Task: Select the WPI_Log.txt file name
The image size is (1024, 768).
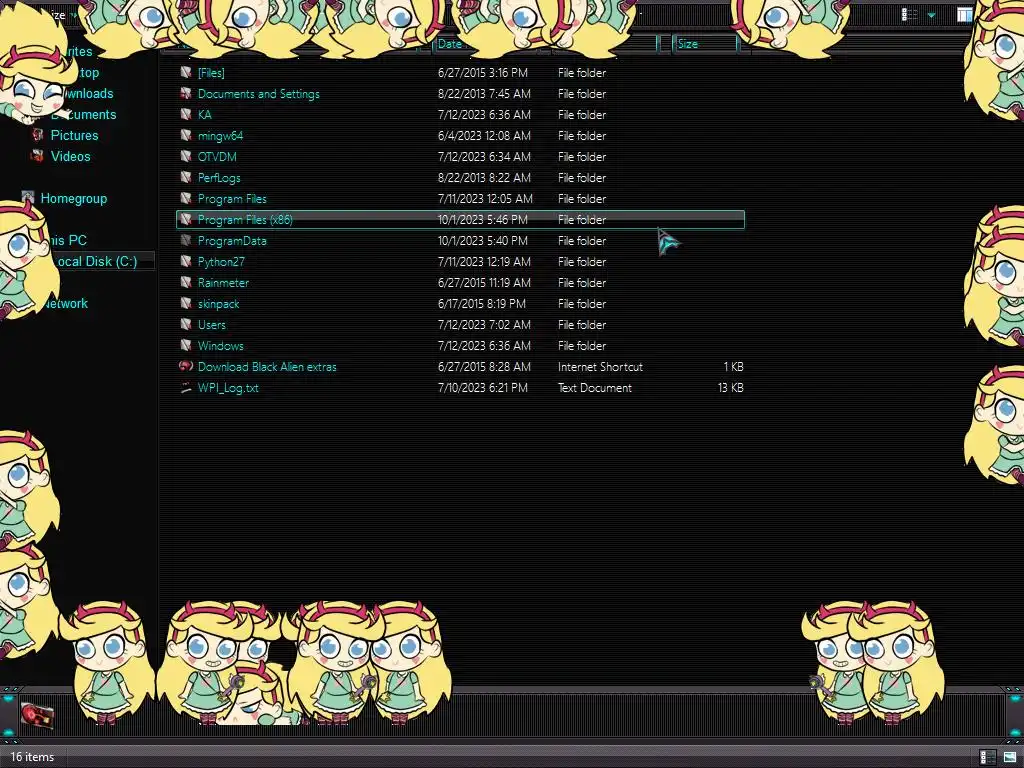Action: (x=228, y=387)
